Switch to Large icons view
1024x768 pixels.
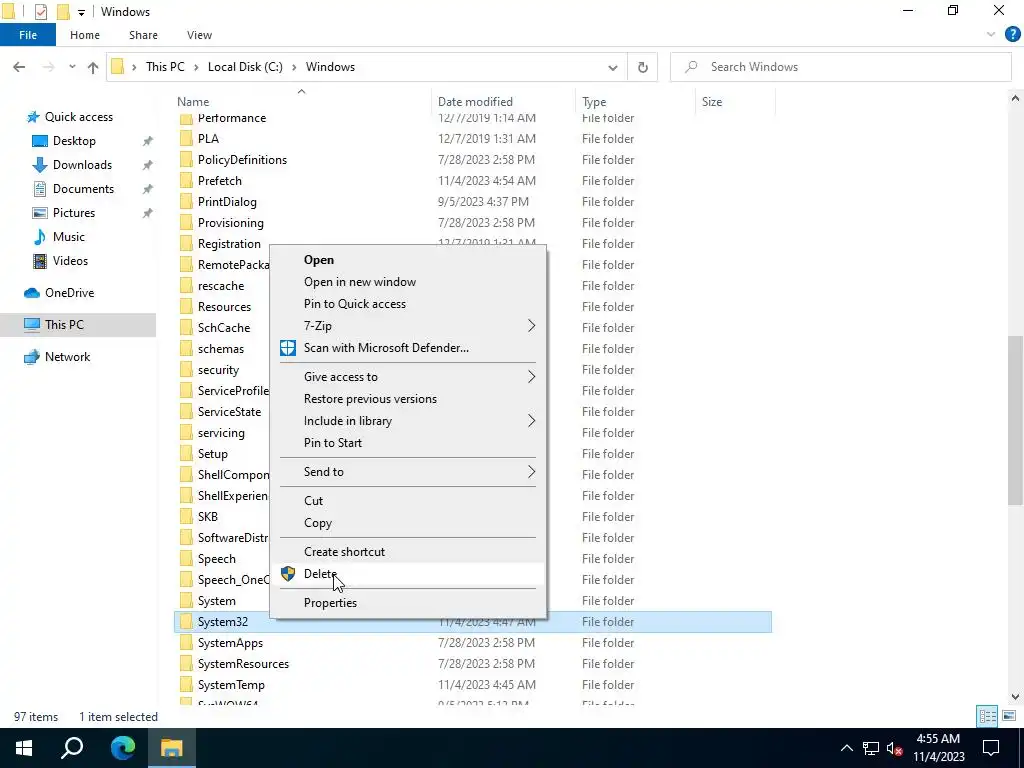(x=1009, y=716)
